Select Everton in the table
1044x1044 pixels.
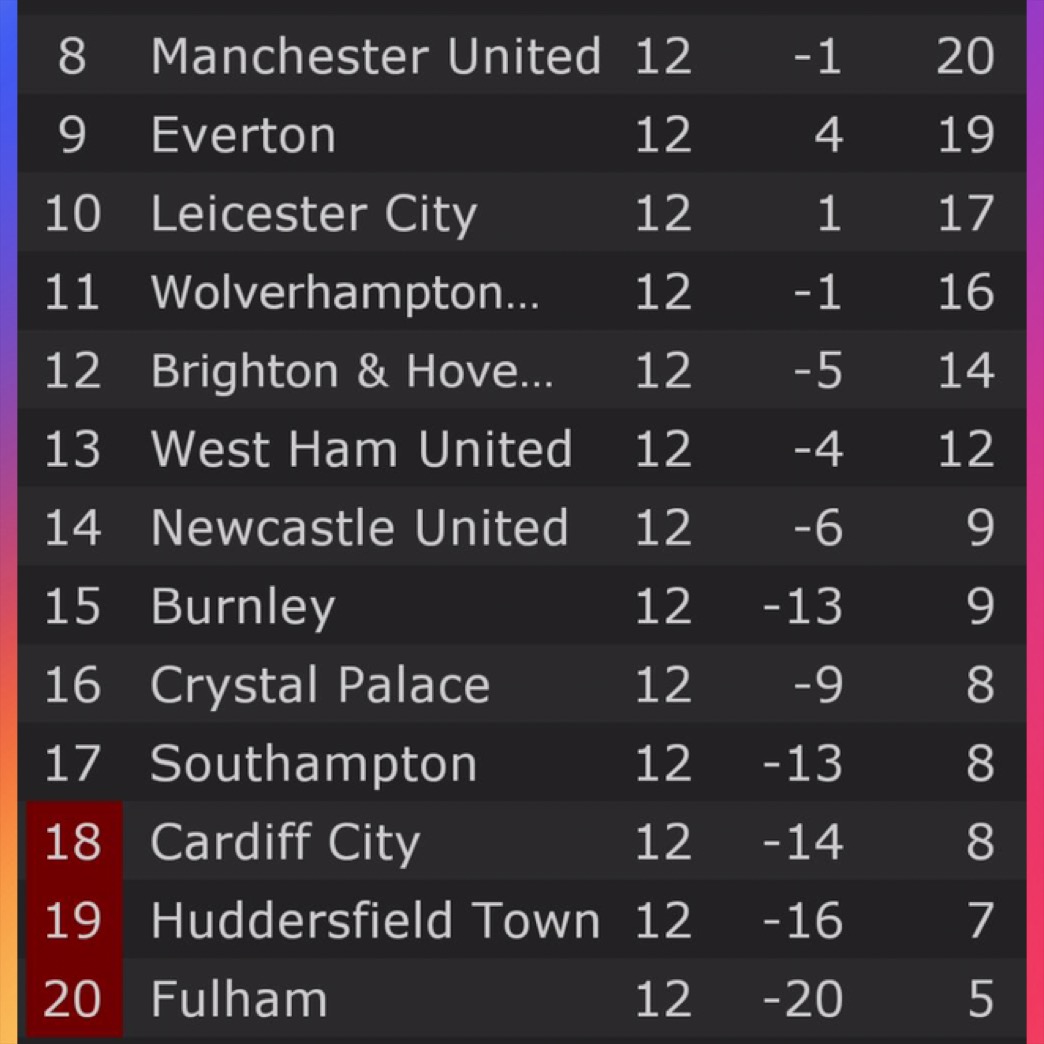click(243, 135)
